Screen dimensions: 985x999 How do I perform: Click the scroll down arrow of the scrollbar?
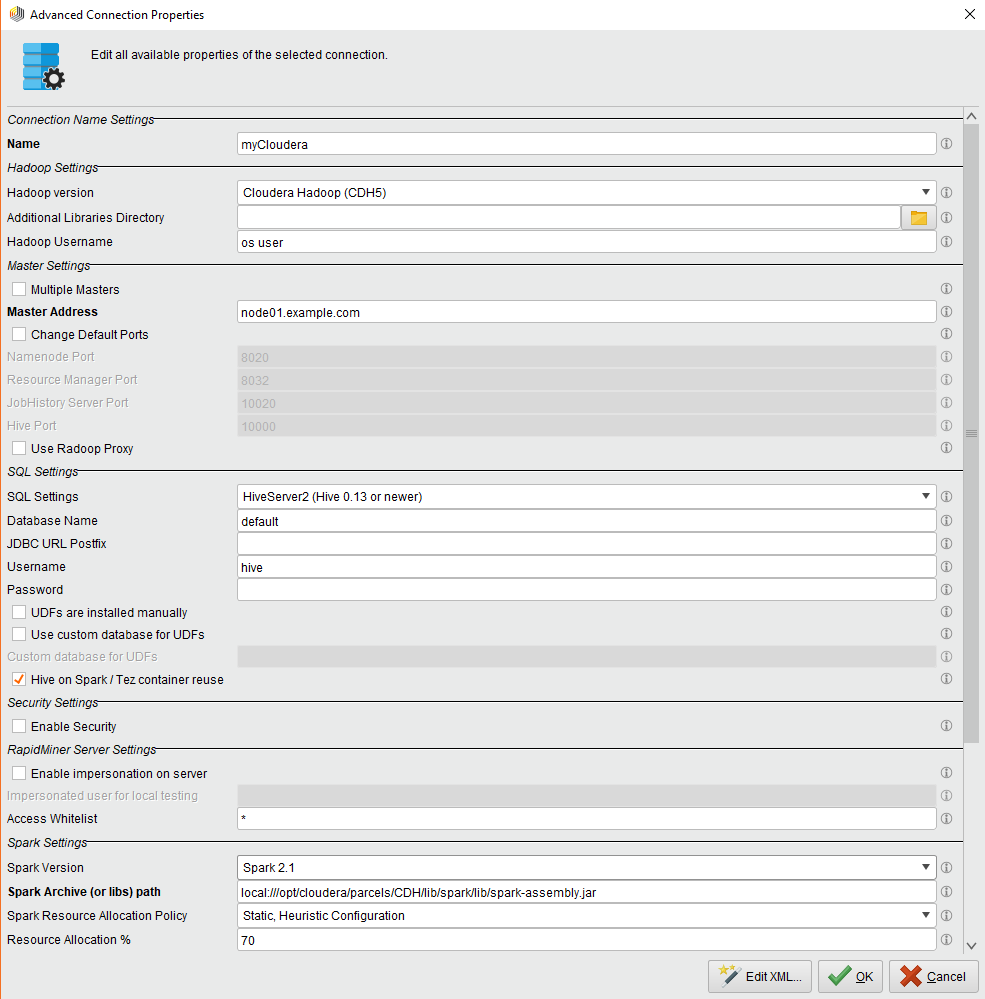click(970, 945)
